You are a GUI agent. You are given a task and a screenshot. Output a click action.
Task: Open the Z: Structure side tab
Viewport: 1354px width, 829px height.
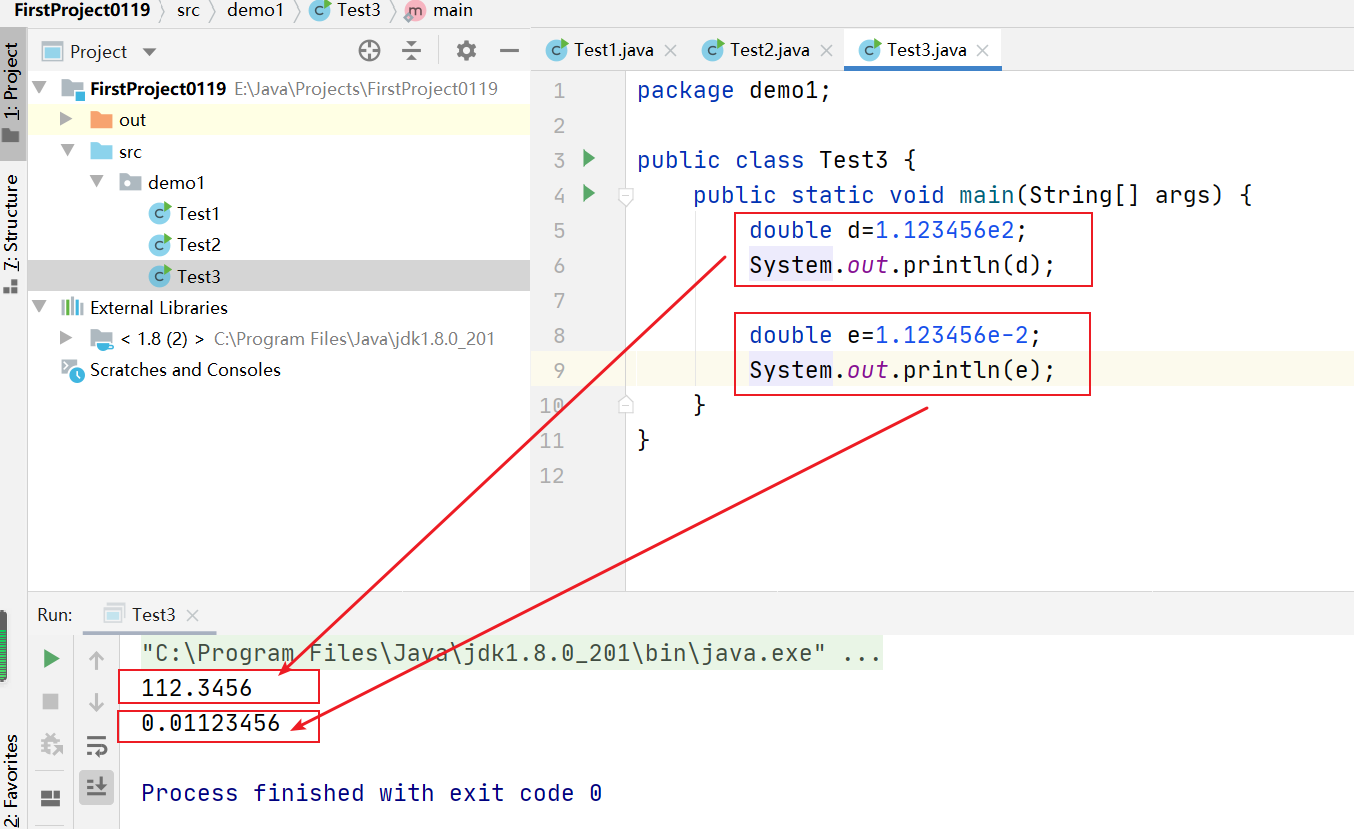[12, 232]
